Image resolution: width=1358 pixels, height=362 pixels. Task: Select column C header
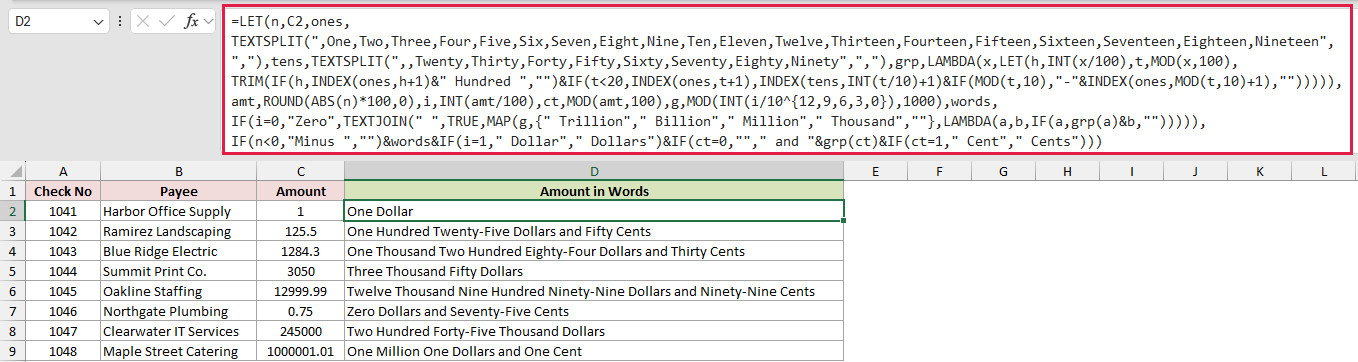click(300, 171)
